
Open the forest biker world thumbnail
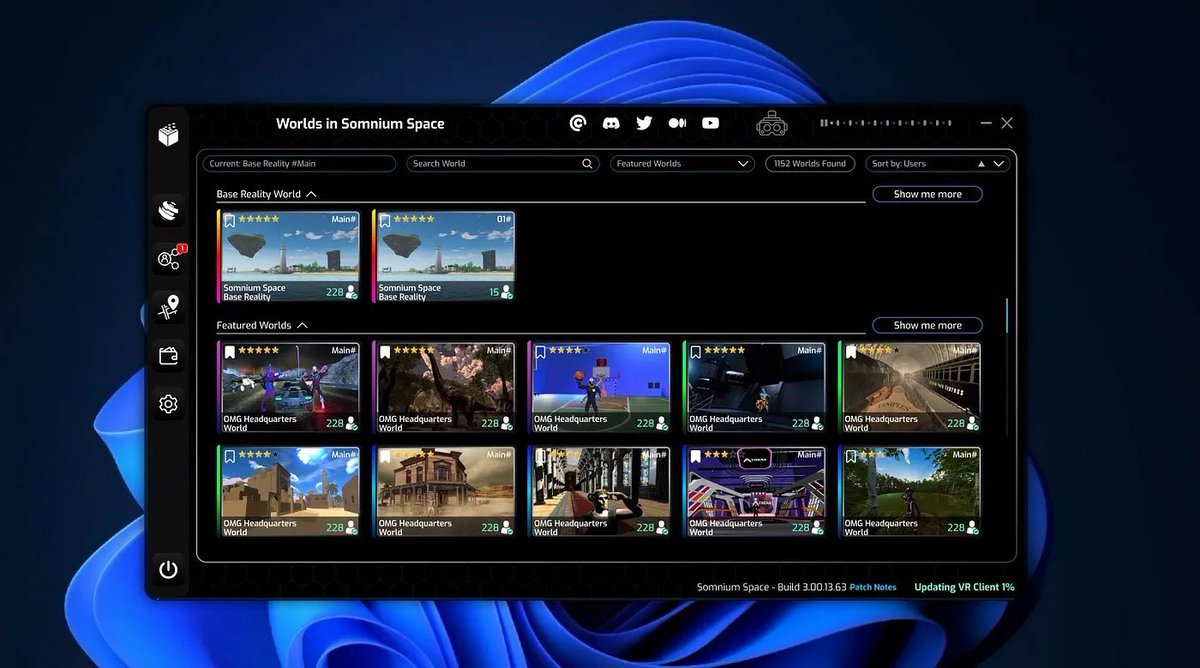coord(910,492)
